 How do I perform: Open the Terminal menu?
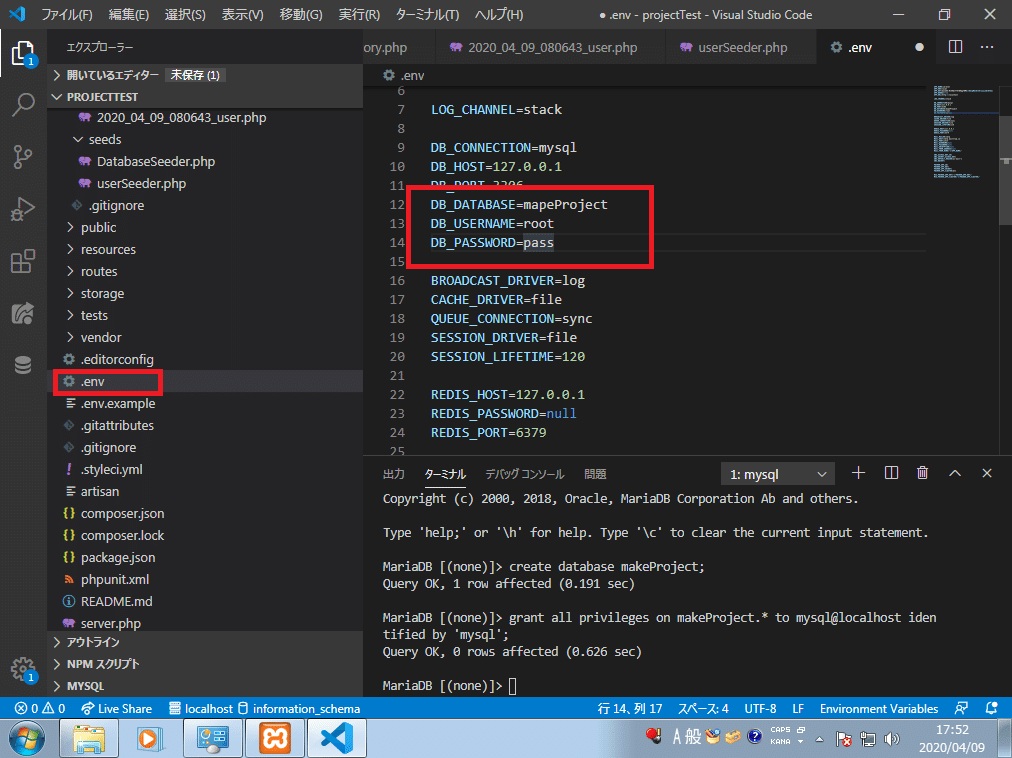tap(427, 14)
